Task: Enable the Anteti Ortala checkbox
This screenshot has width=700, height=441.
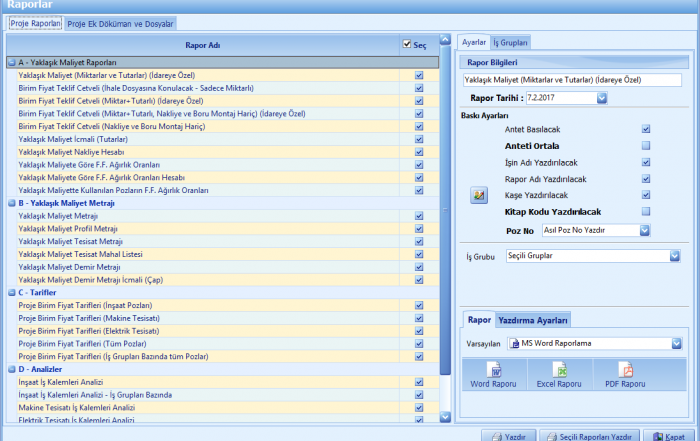Action: (646, 146)
